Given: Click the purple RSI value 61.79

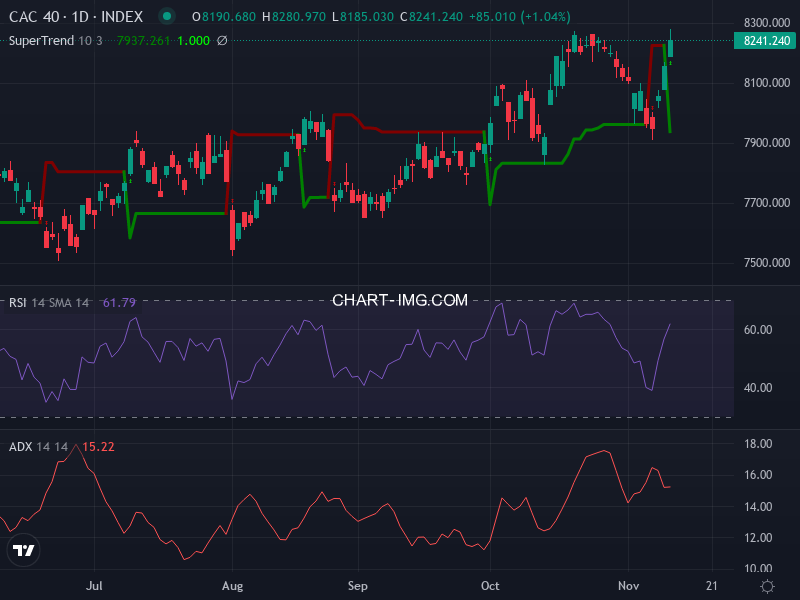Looking at the screenshot, I should (118, 300).
